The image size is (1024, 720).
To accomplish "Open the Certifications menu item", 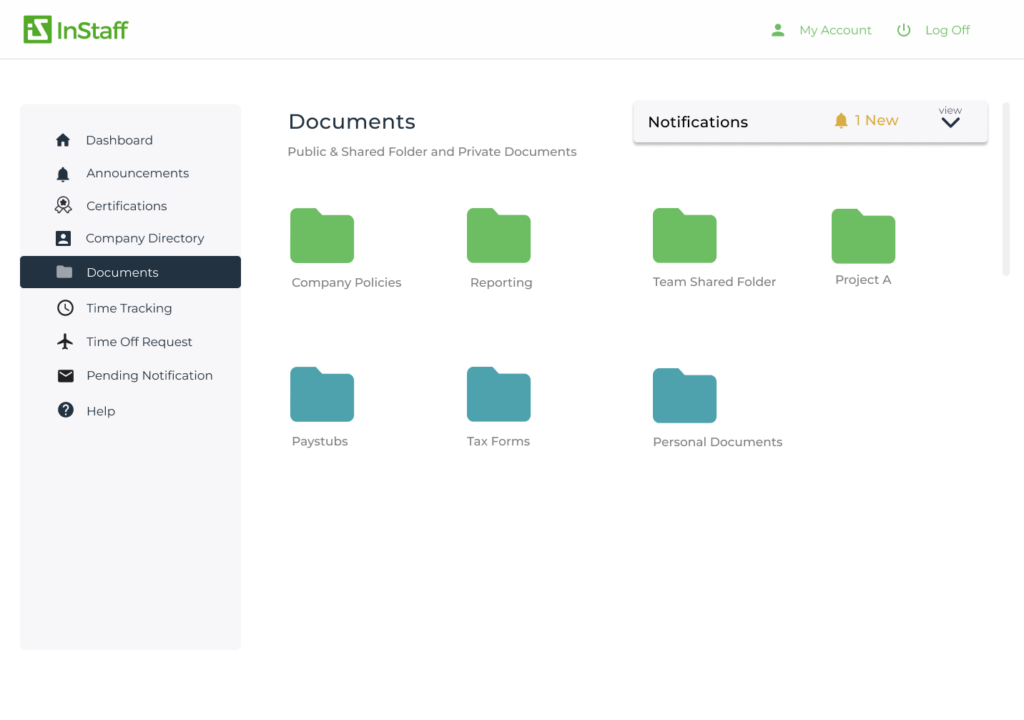I will [127, 206].
